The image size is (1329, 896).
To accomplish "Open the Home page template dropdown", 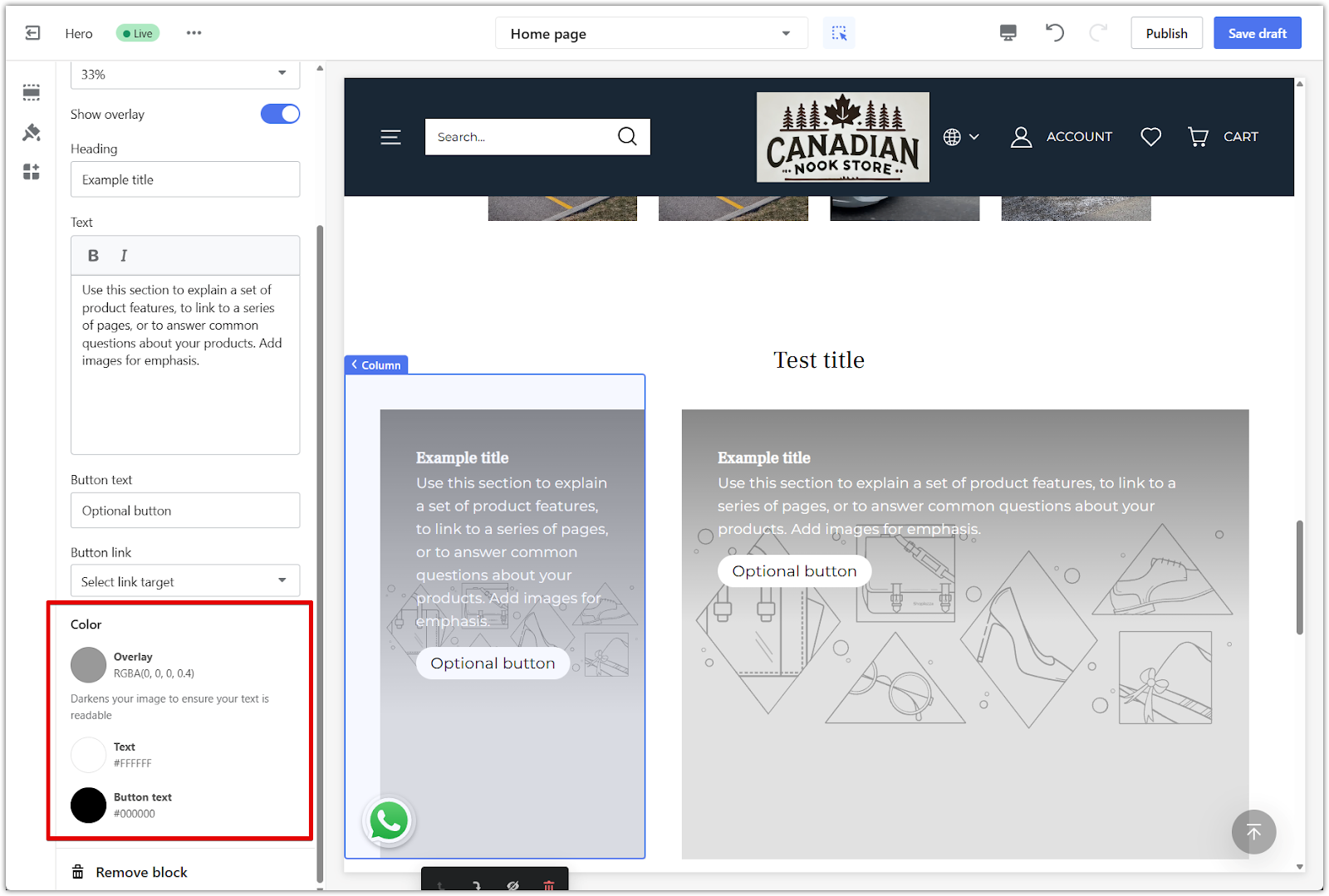I will coord(651,34).
